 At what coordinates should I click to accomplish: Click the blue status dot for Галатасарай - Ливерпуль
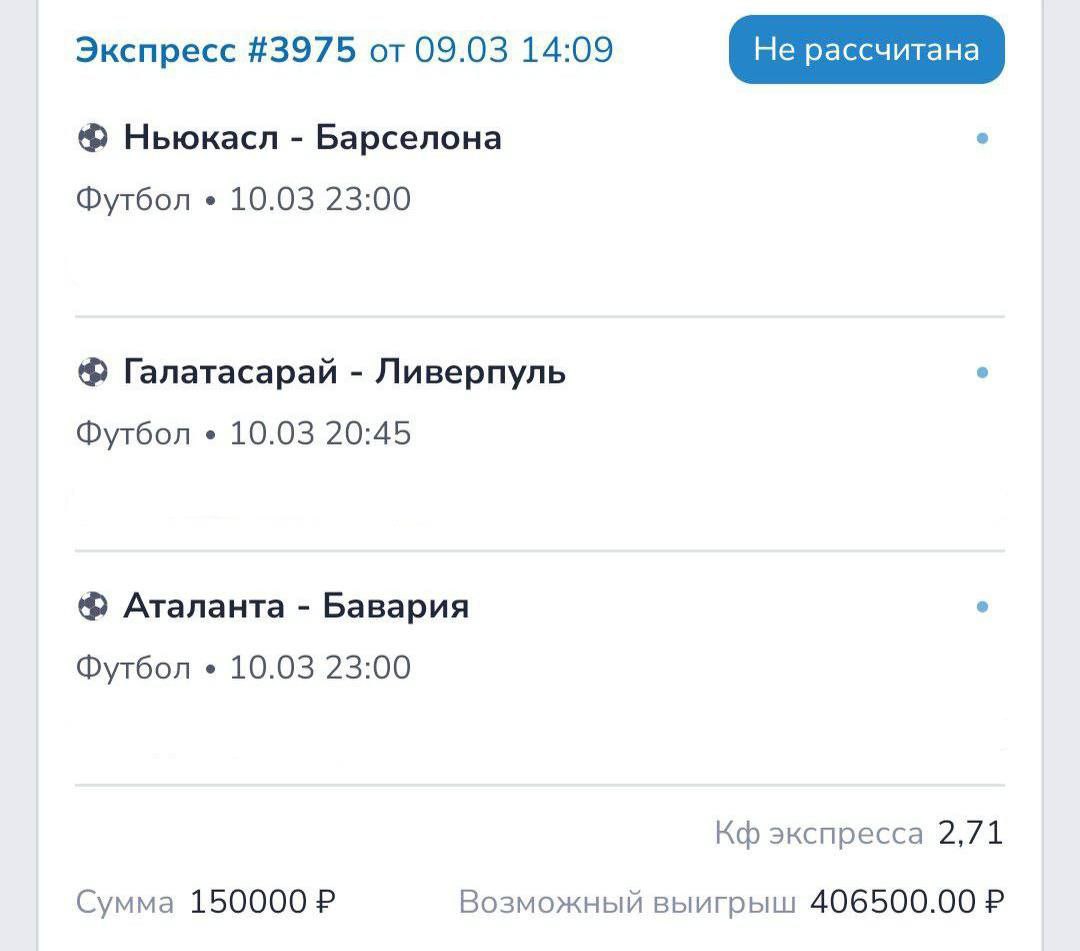[x=982, y=372]
